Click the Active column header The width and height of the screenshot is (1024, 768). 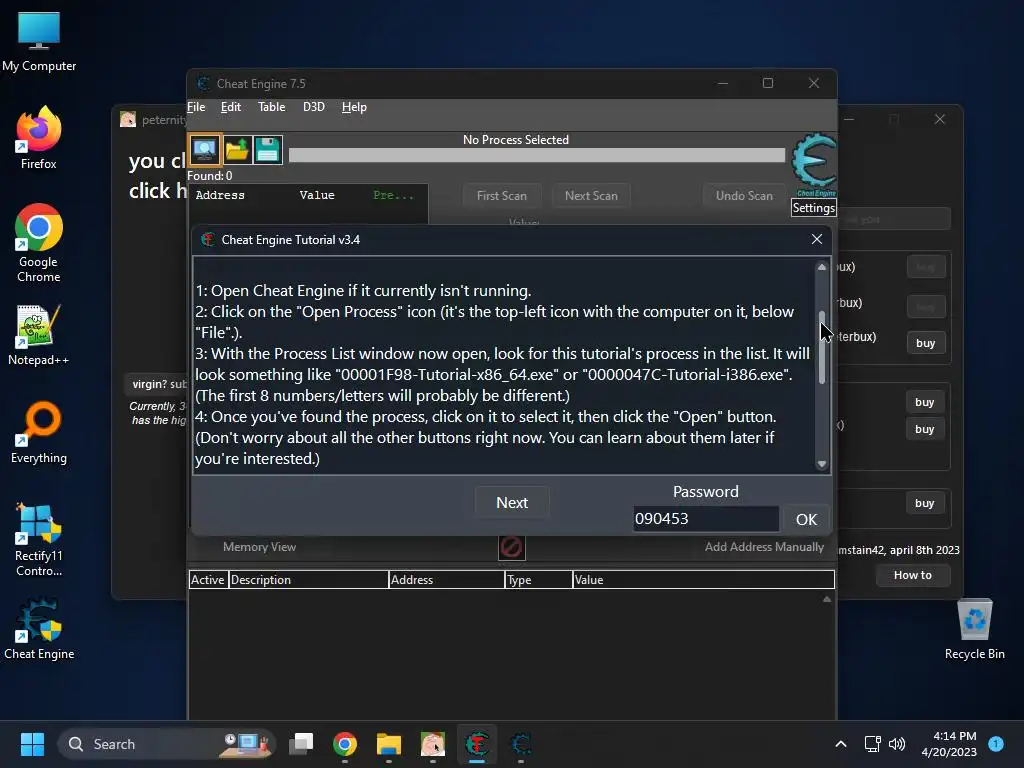(x=208, y=580)
